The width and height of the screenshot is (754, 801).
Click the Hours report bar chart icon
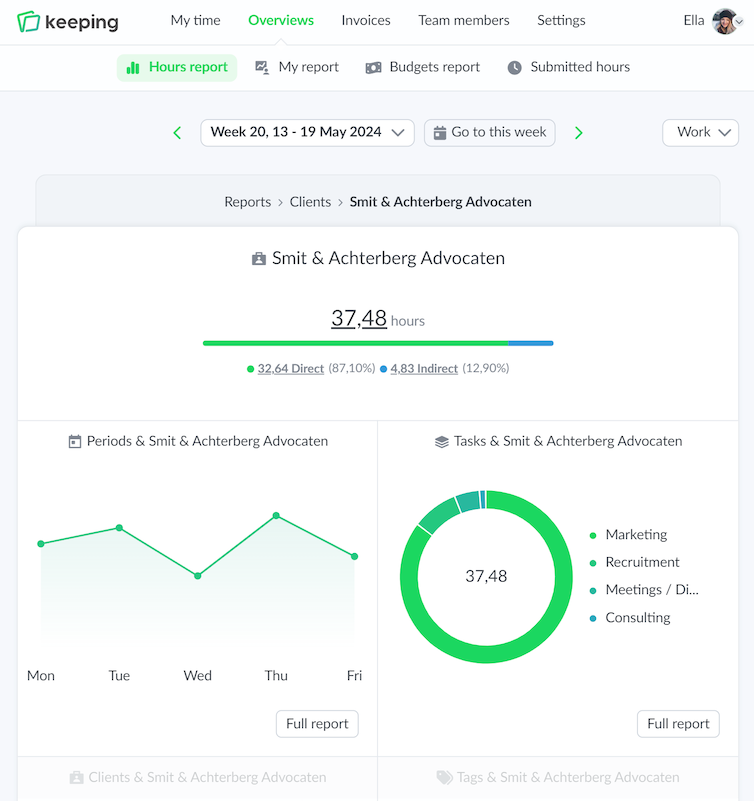[x=133, y=67]
